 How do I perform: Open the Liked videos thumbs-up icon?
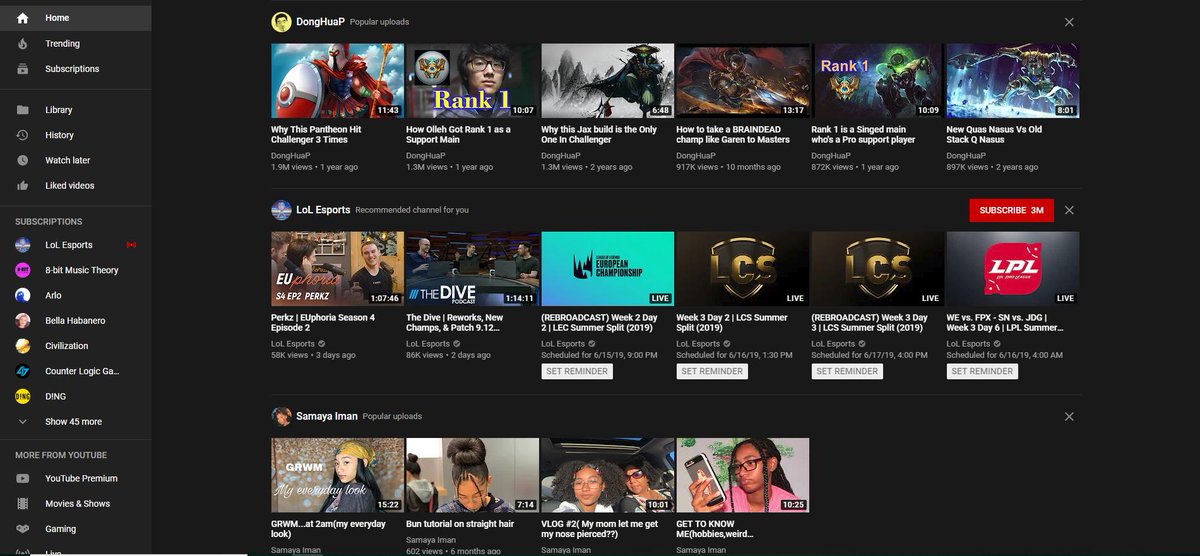click(22, 186)
